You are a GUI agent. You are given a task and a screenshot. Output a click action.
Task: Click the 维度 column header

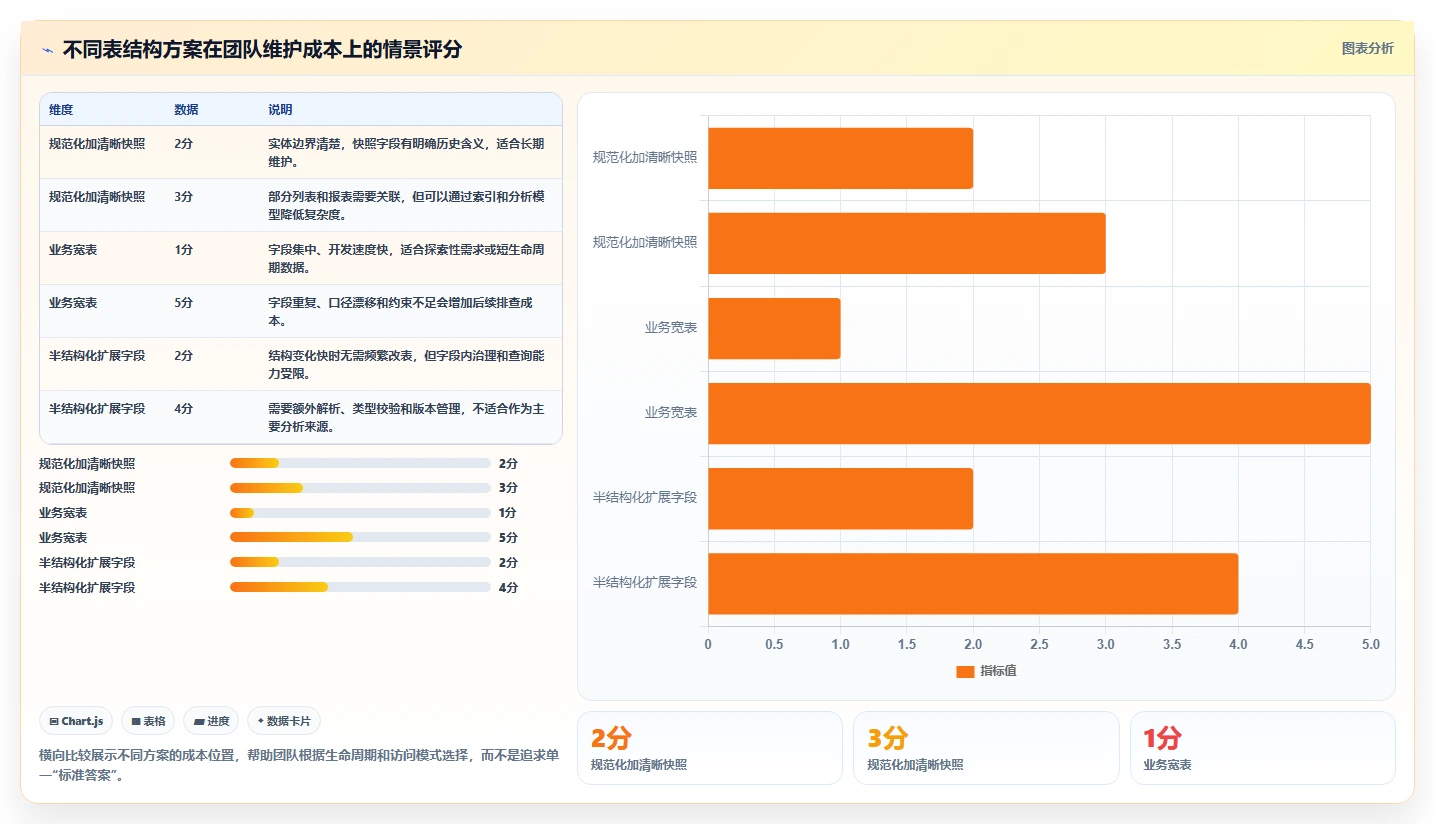coord(61,110)
